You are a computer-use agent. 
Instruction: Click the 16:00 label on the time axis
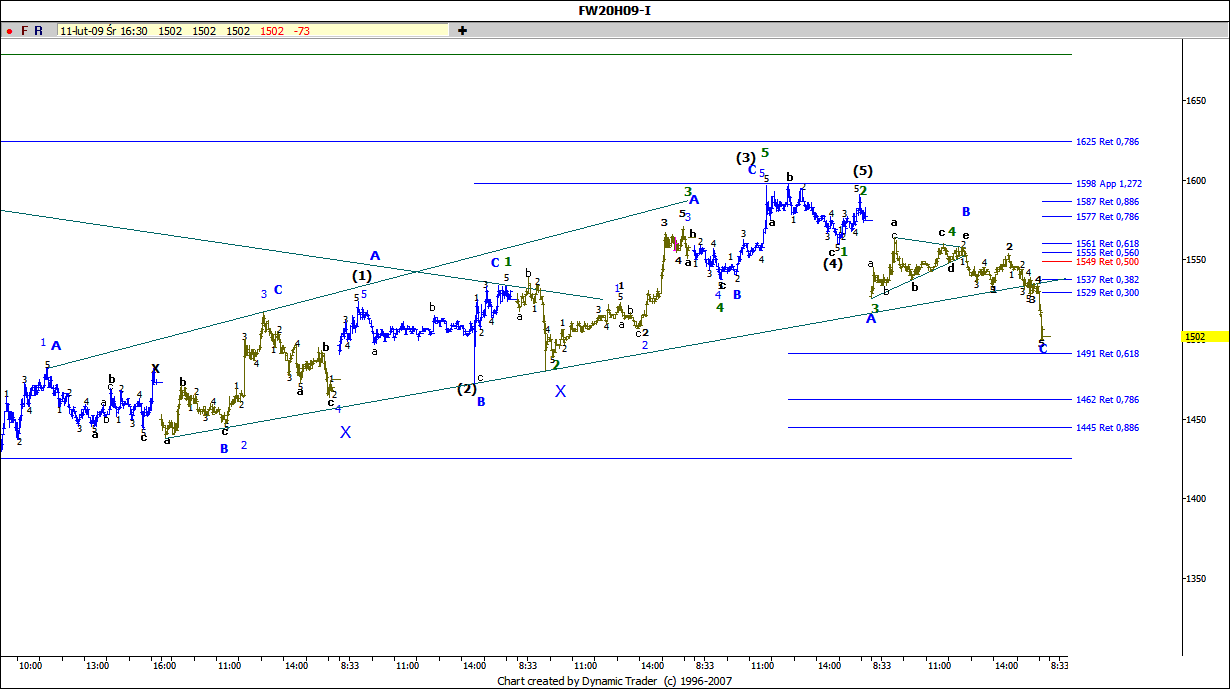[164, 664]
